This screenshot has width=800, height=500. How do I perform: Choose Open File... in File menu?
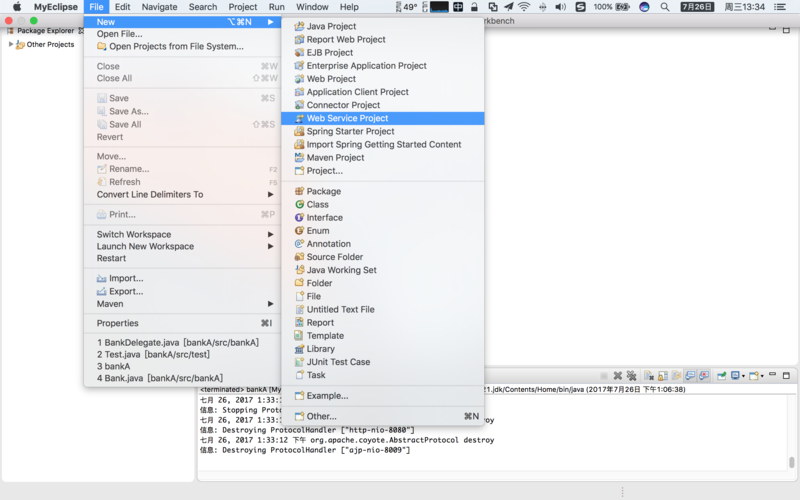(x=182, y=34)
